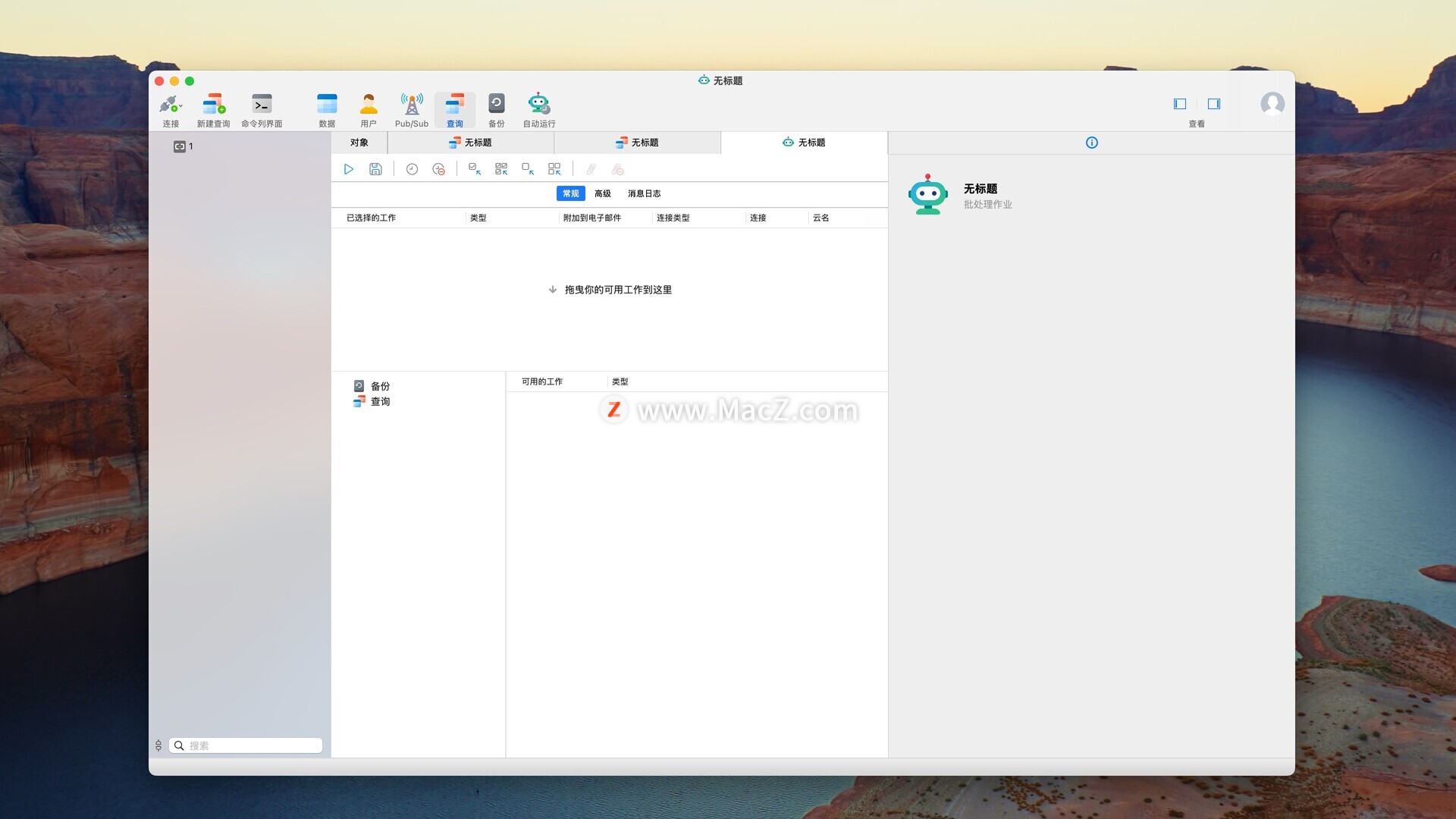Click the 新建查询 toolbar icon
1456x819 pixels.
213,105
